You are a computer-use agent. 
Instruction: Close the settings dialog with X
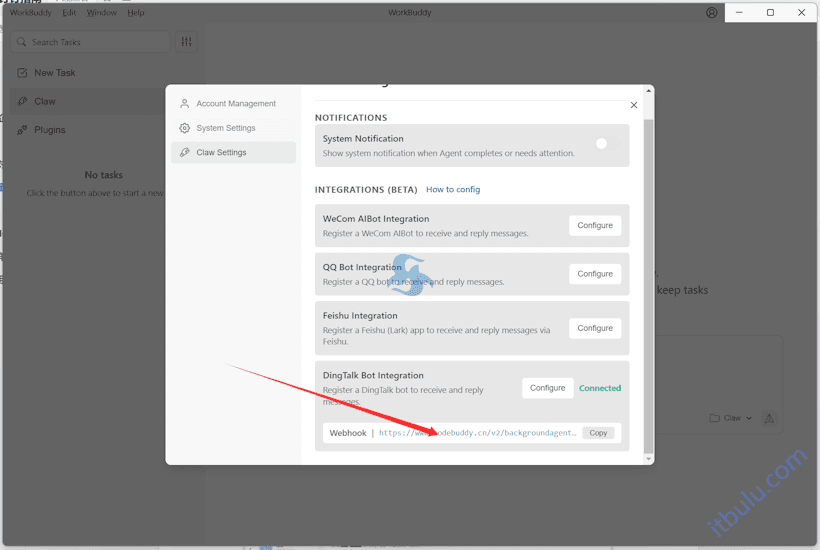tap(633, 105)
